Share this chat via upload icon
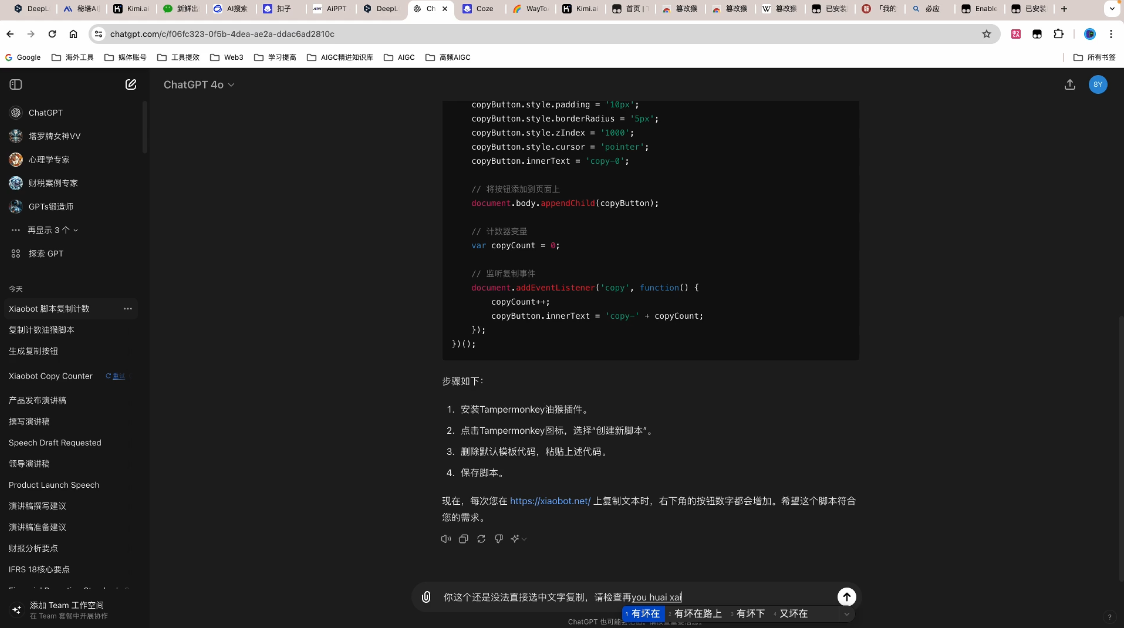1124x628 pixels. tap(1070, 85)
